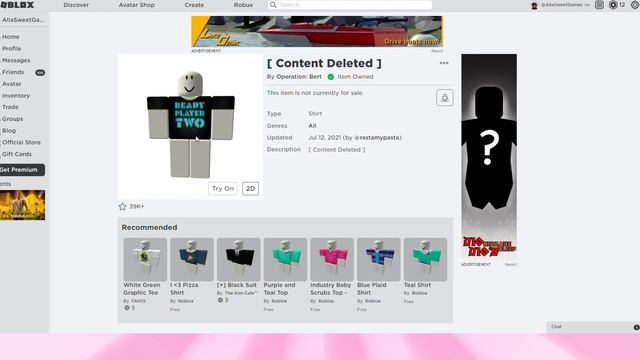The image size is (640, 360).
Task: Open Groups in the sidebar
Action: [x=13, y=119]
